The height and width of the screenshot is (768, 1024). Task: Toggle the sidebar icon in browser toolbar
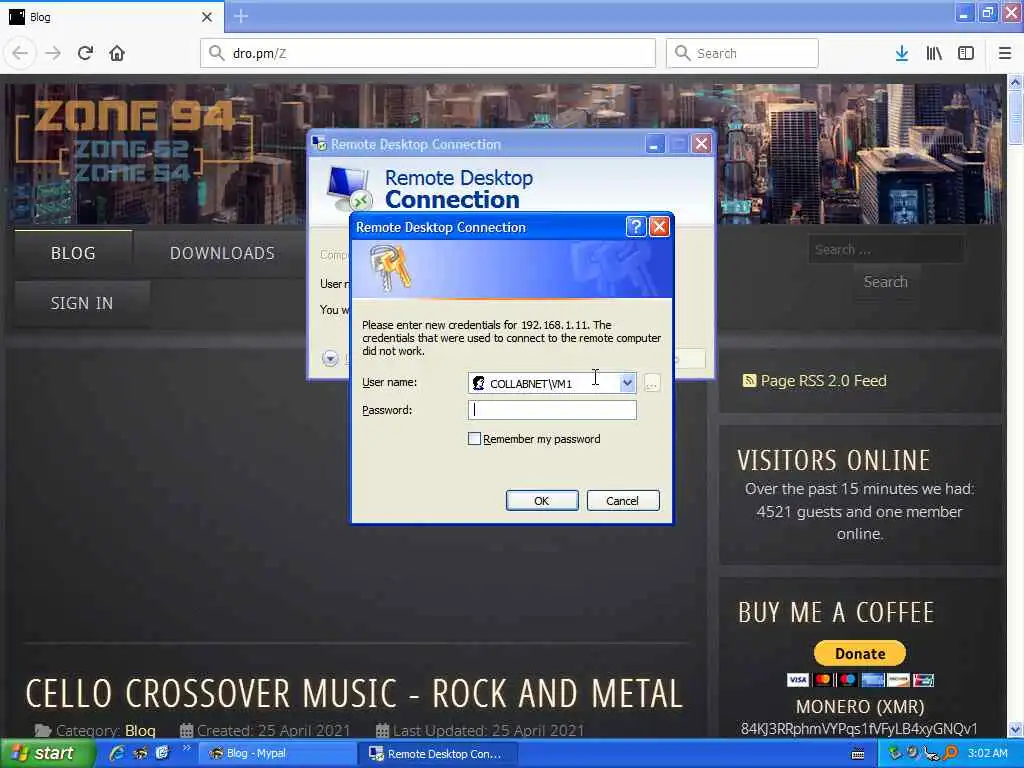point(966,53)
